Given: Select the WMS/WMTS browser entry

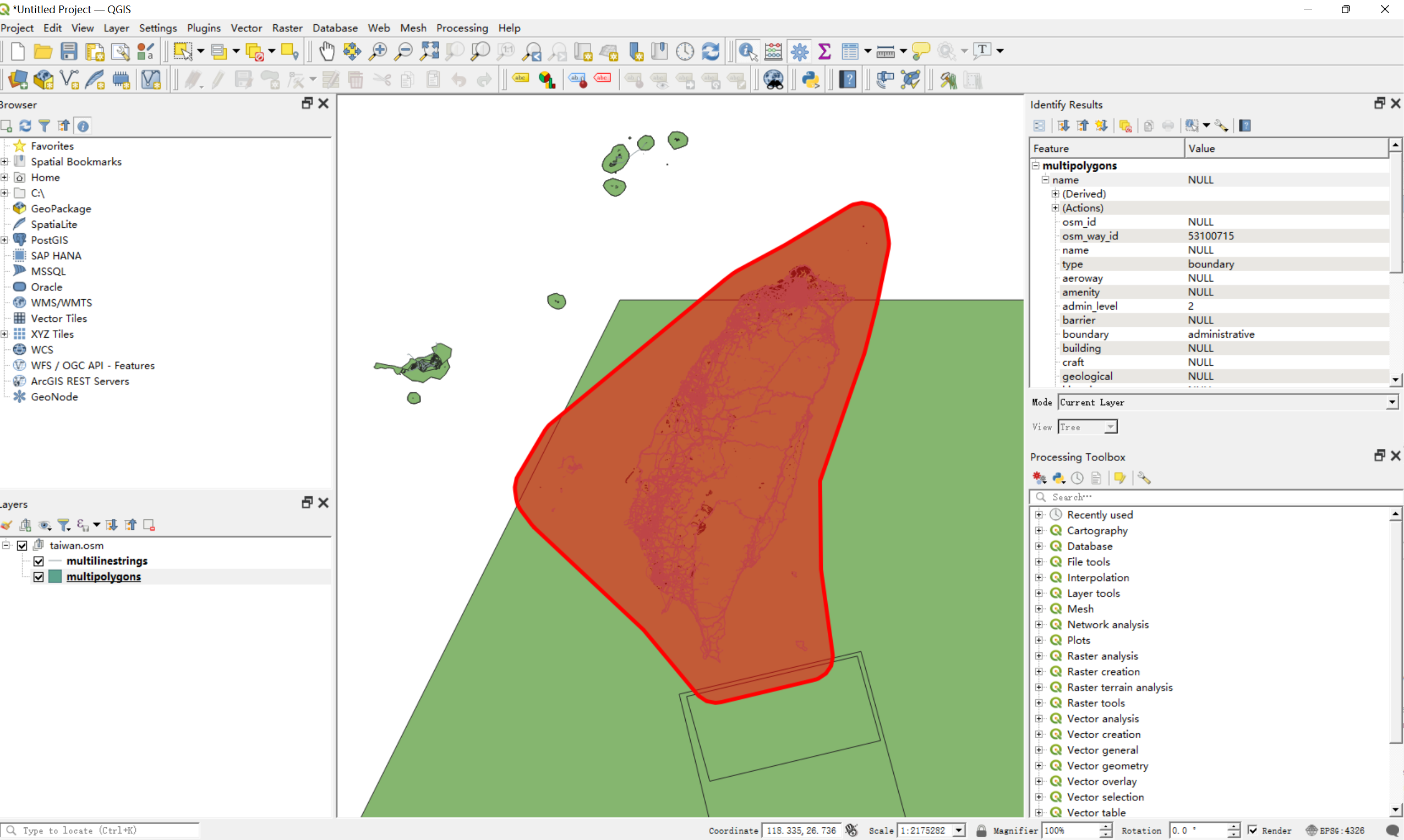Looking at the screenshot, I should pyautogui.click(x=61, y=303).
